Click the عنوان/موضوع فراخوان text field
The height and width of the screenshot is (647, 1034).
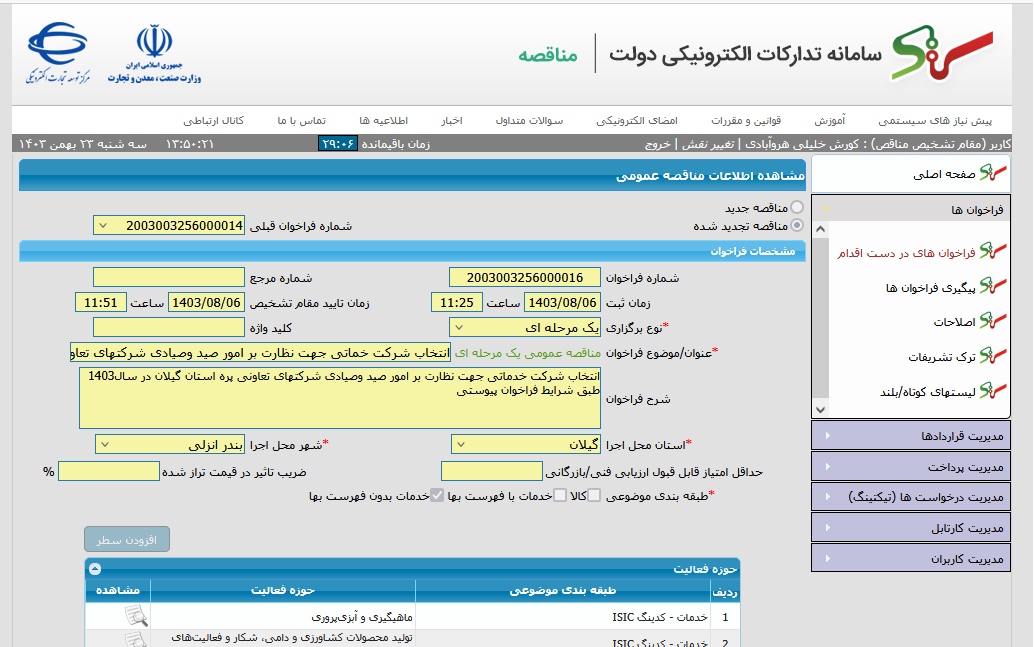(x=260, y=352)
